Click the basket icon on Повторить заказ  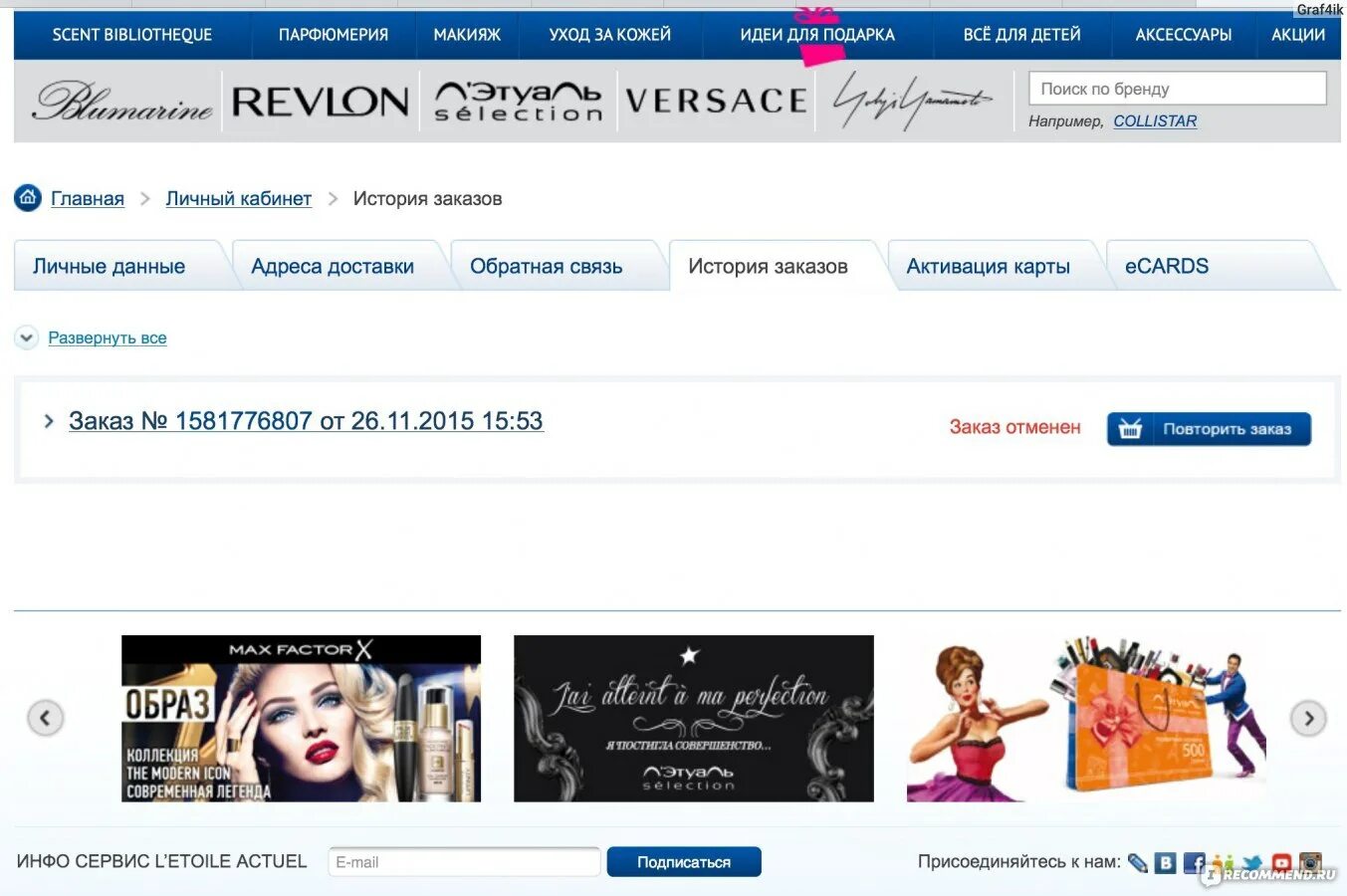[x=1130, y=429]
